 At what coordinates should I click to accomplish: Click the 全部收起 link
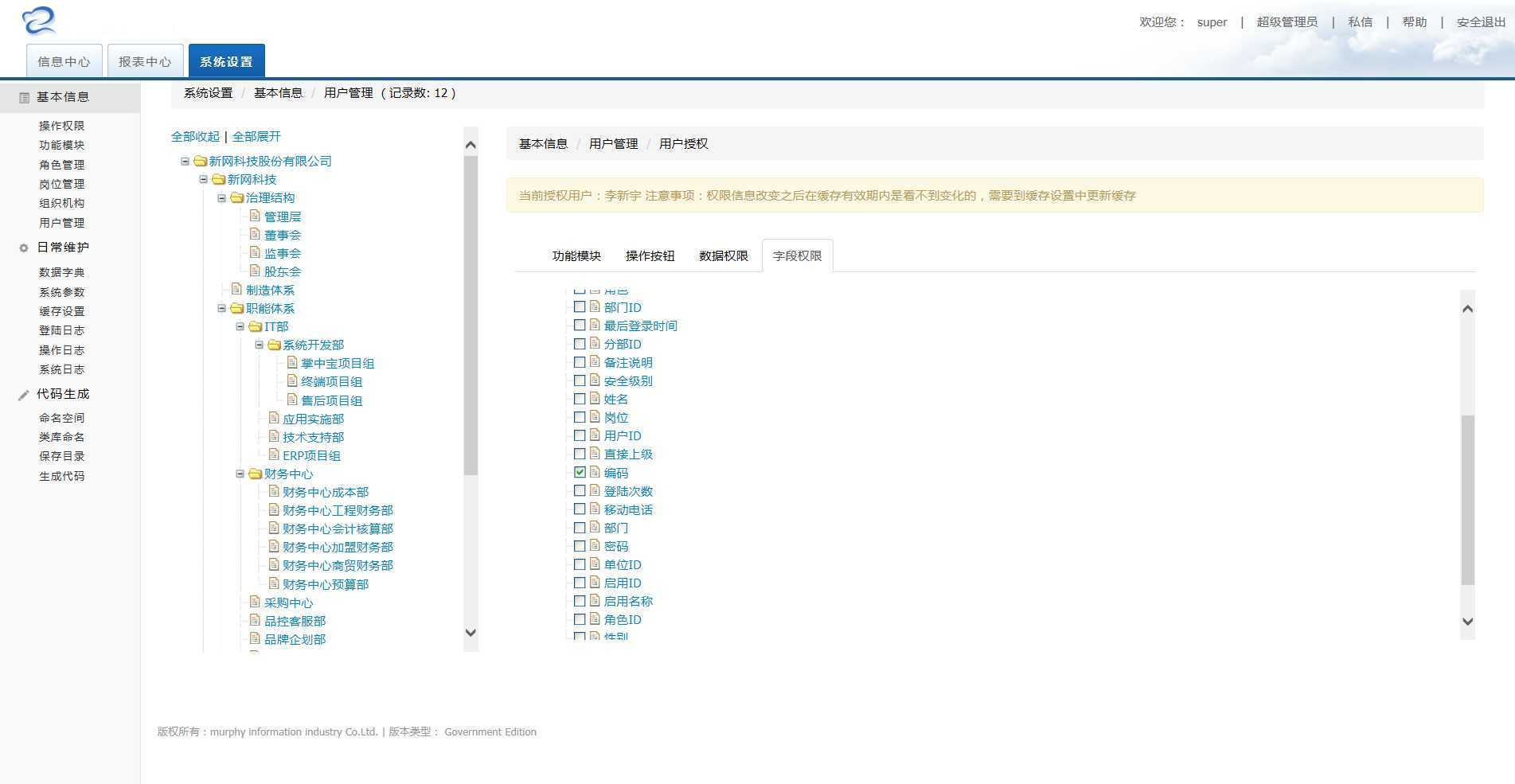(x=195, y=136)
